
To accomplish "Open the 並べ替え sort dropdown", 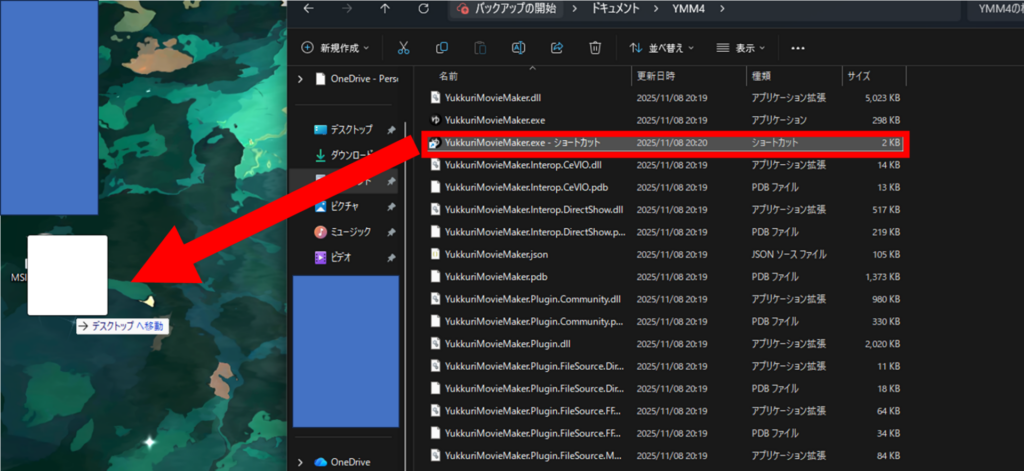I will pos(662,48).
